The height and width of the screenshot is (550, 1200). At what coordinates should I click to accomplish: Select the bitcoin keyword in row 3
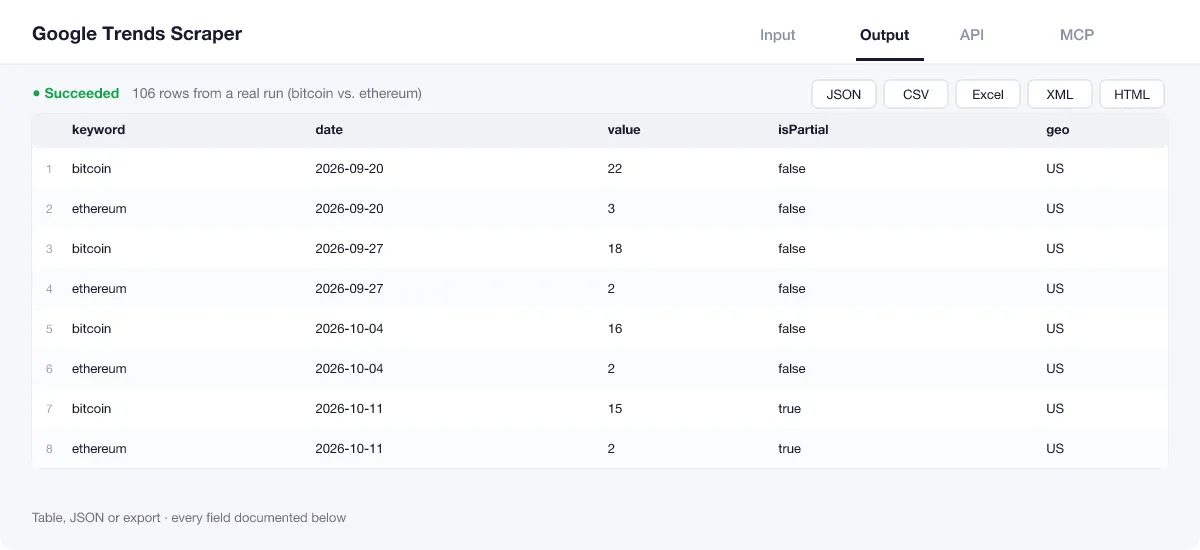[x=92, y=249]
